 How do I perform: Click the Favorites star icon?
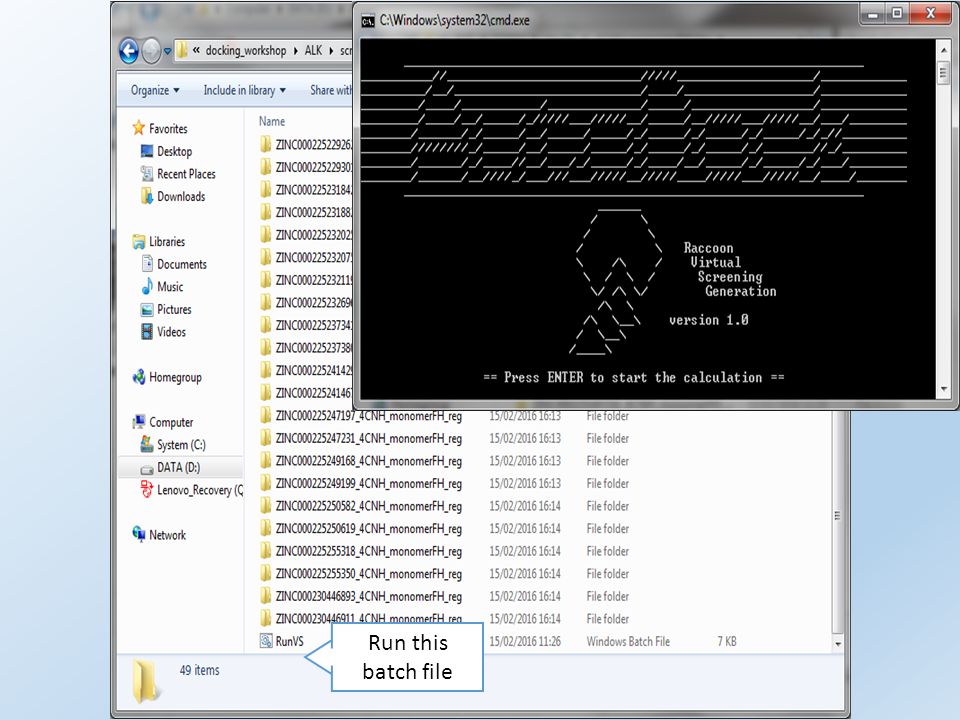(139, 127)
